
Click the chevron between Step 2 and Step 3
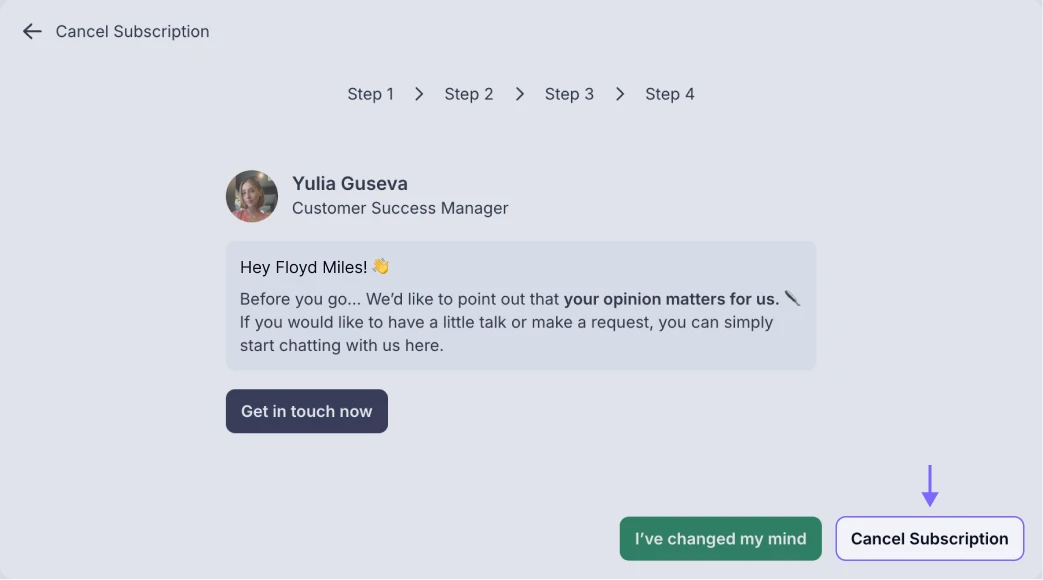point(519,94)
